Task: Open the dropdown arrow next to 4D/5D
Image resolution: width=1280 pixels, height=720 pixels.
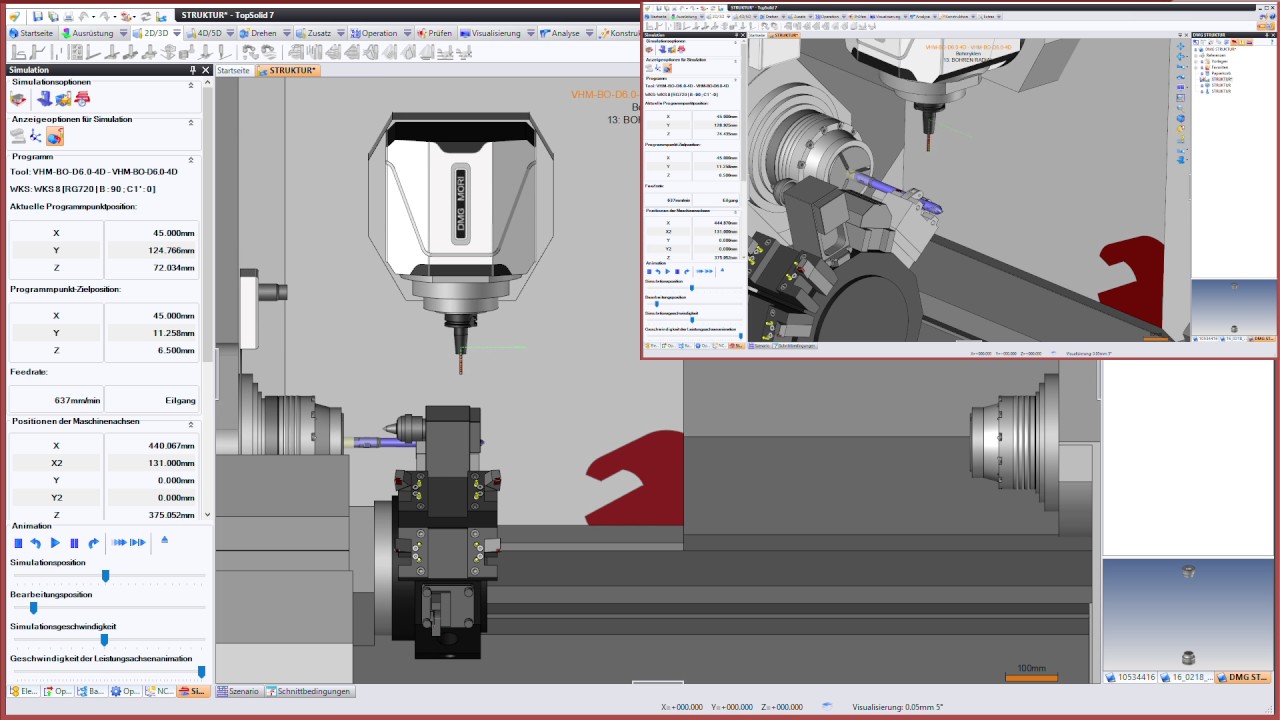Action: [x=232, y=33]
